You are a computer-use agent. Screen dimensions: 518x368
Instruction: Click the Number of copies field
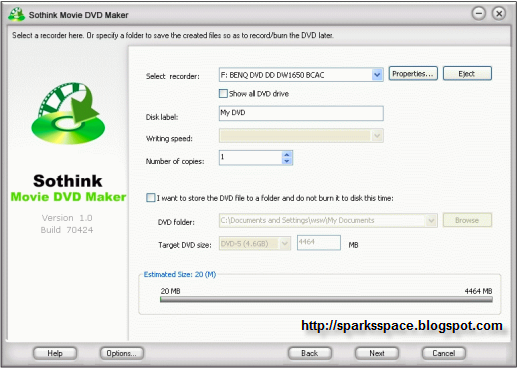point(251,158)
